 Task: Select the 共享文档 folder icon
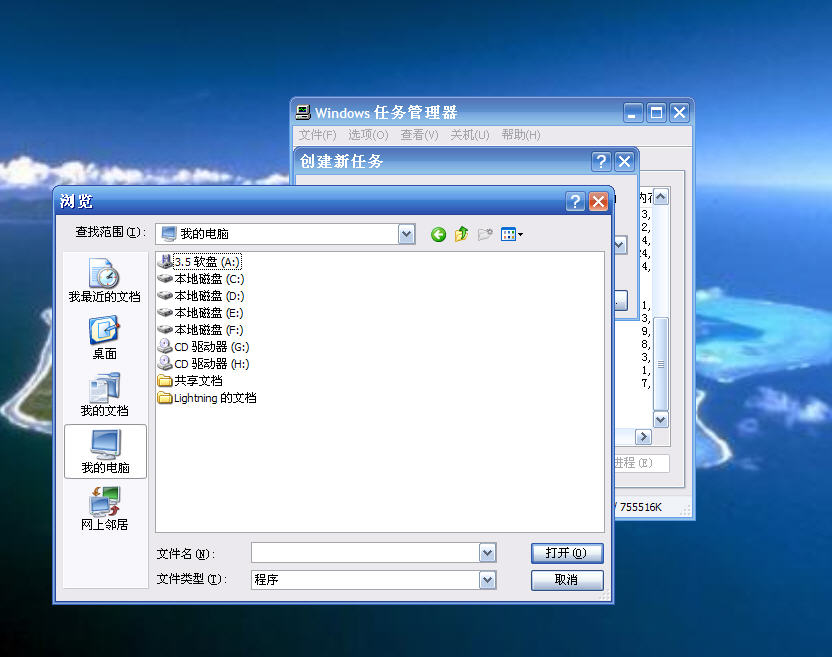[165, 381]
